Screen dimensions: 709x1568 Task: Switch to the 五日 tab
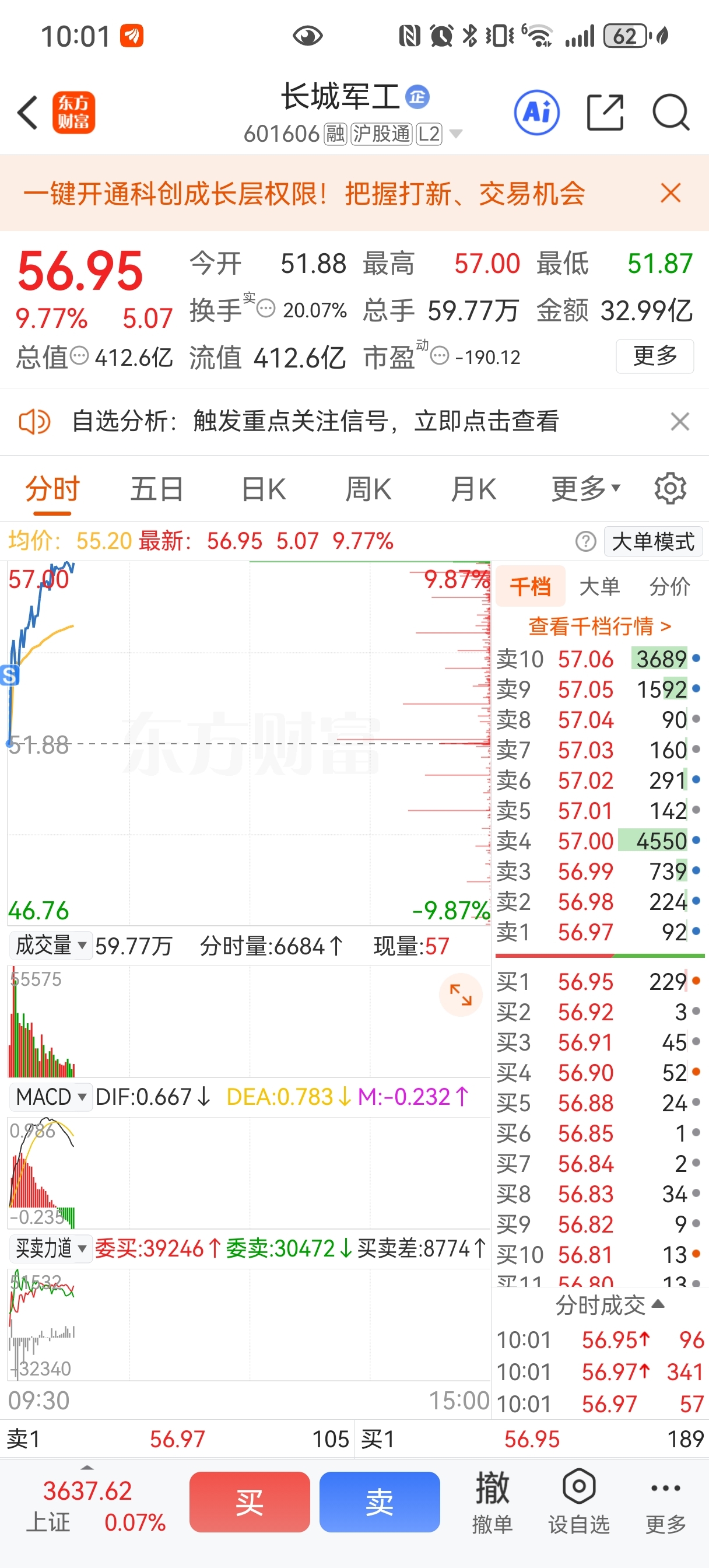point(156,489)
